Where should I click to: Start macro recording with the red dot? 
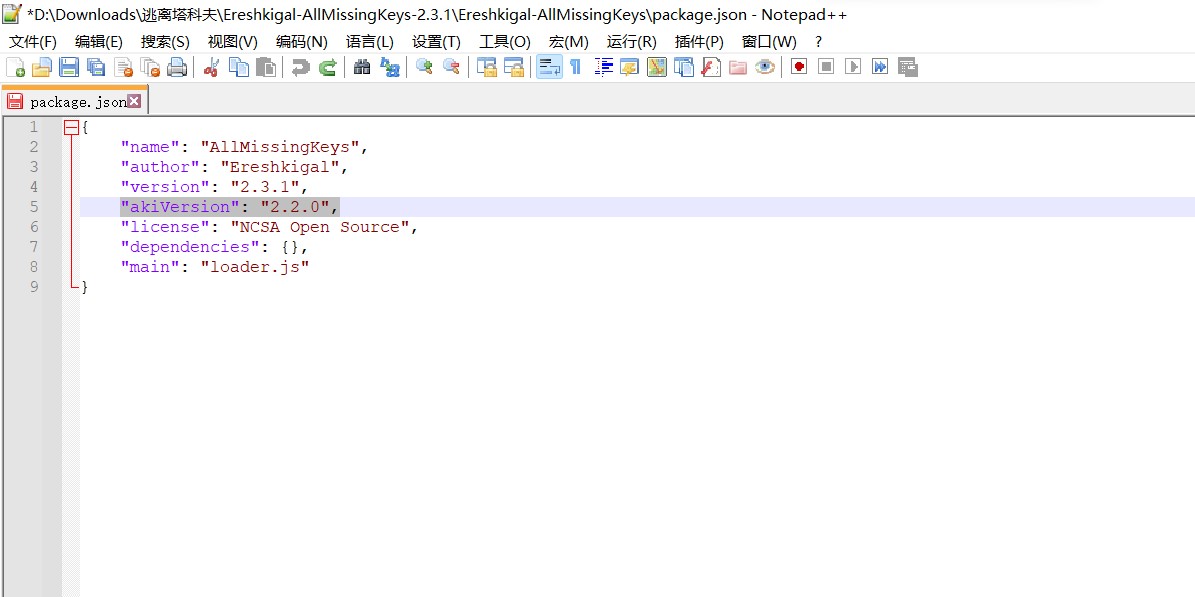(x=799, y=67)
